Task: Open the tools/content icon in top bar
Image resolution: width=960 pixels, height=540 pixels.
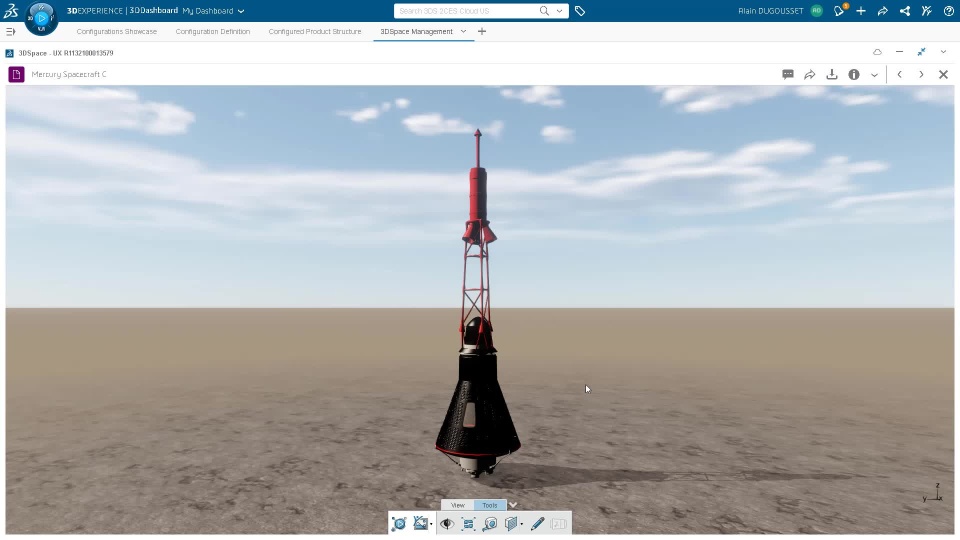Action: pos(926,10)
